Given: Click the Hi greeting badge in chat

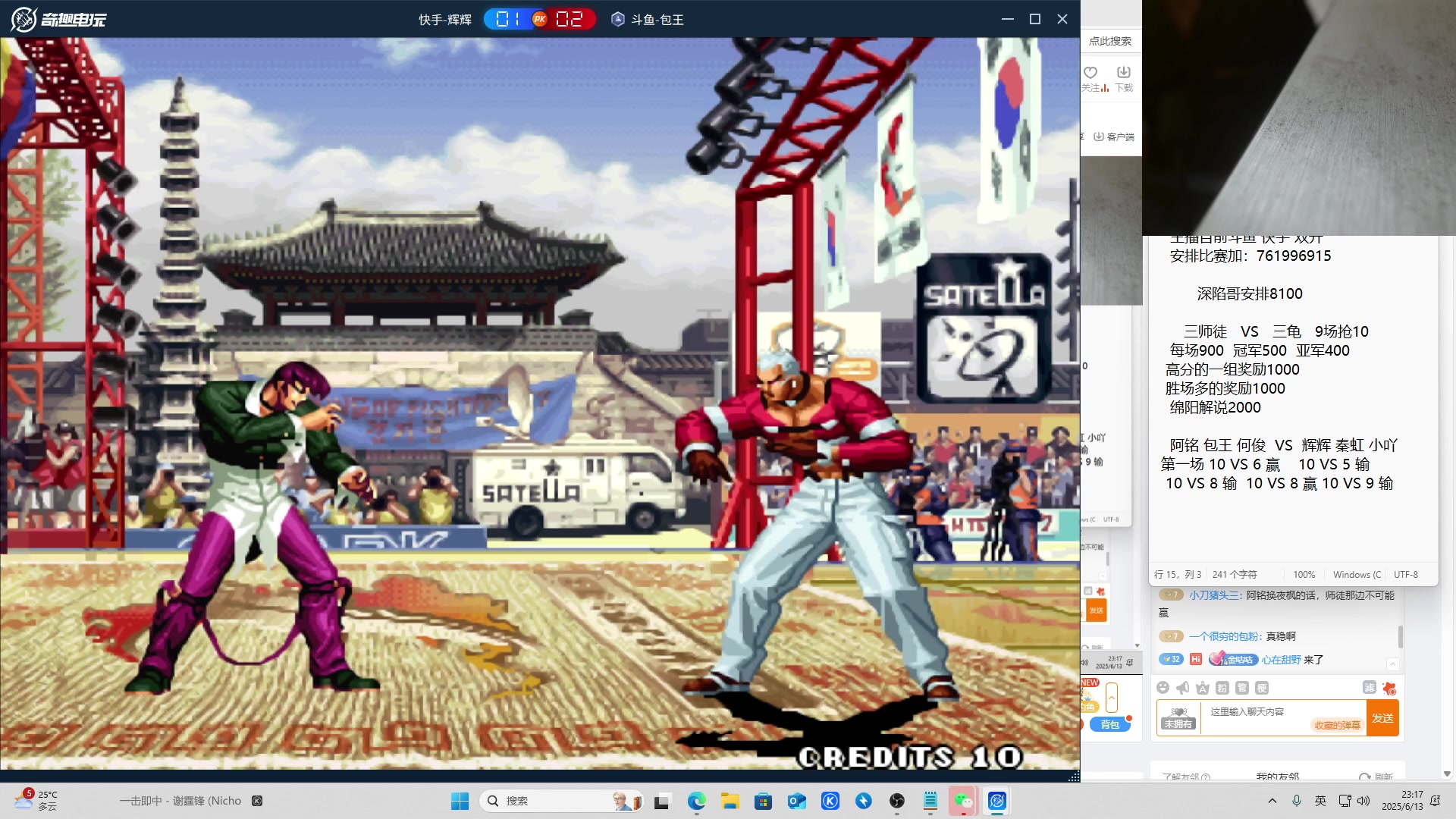Looking at the screenshot, I should click(x=1196, y=659).
